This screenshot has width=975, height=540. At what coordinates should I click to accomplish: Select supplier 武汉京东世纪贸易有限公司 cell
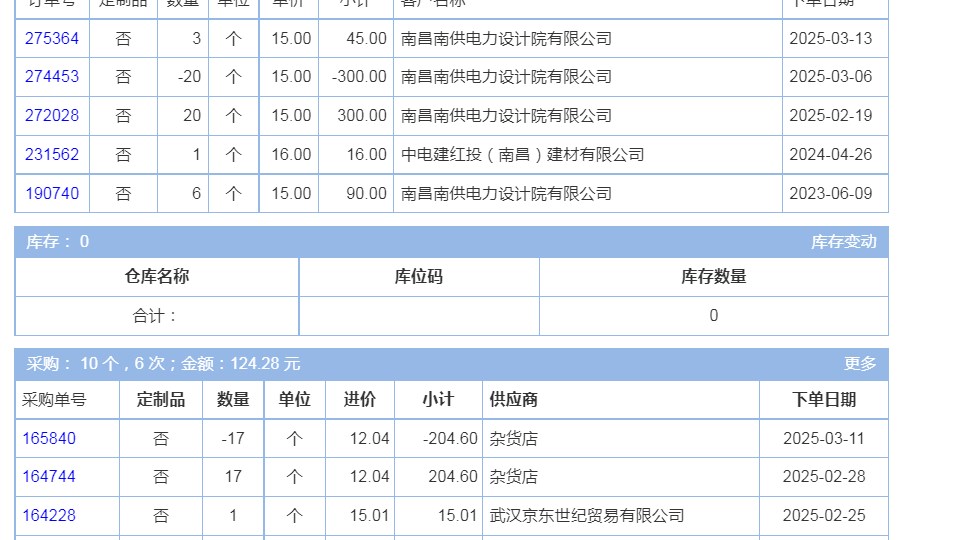point(587,516)
